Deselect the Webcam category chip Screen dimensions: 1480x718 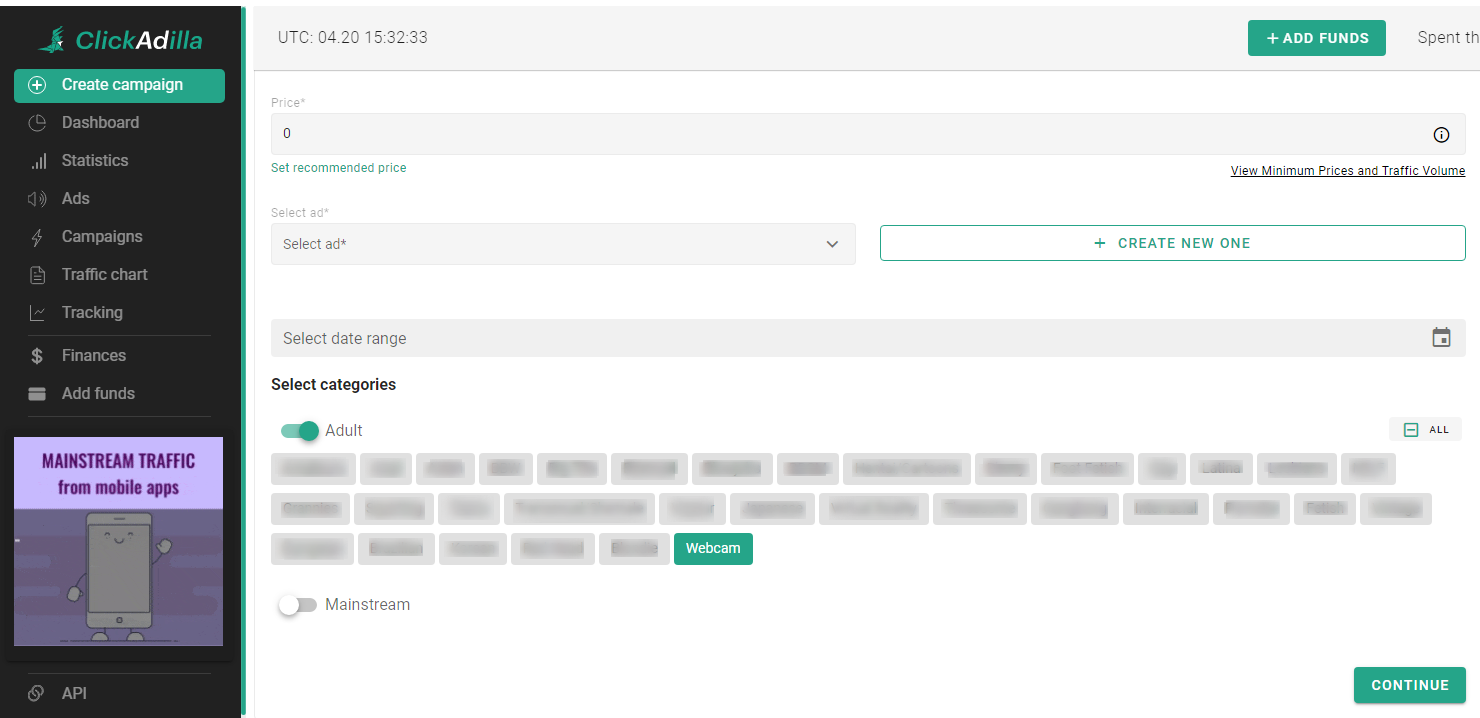click(x=713, y=549)
